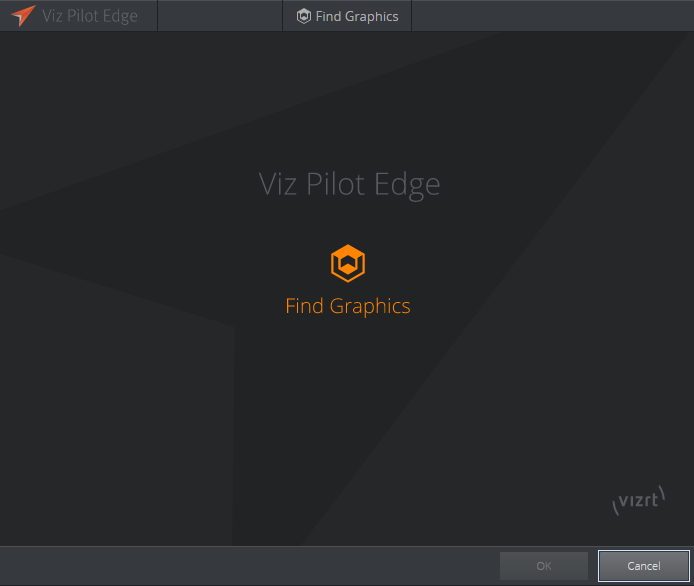This screenshot has height=586, width=694.
Task: Click the large orange hexagon icon in the center
Action: click(348, 264)
